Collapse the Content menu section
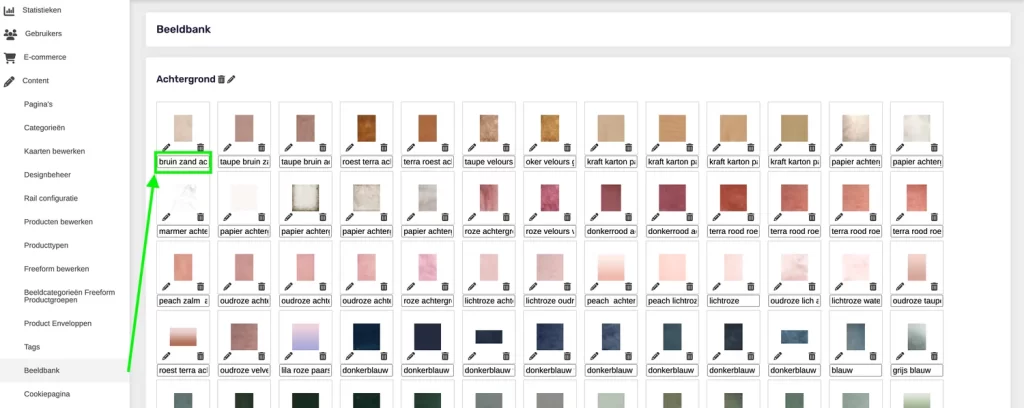The width and height of the screenshot is (1024, 408). pos(37,80)
